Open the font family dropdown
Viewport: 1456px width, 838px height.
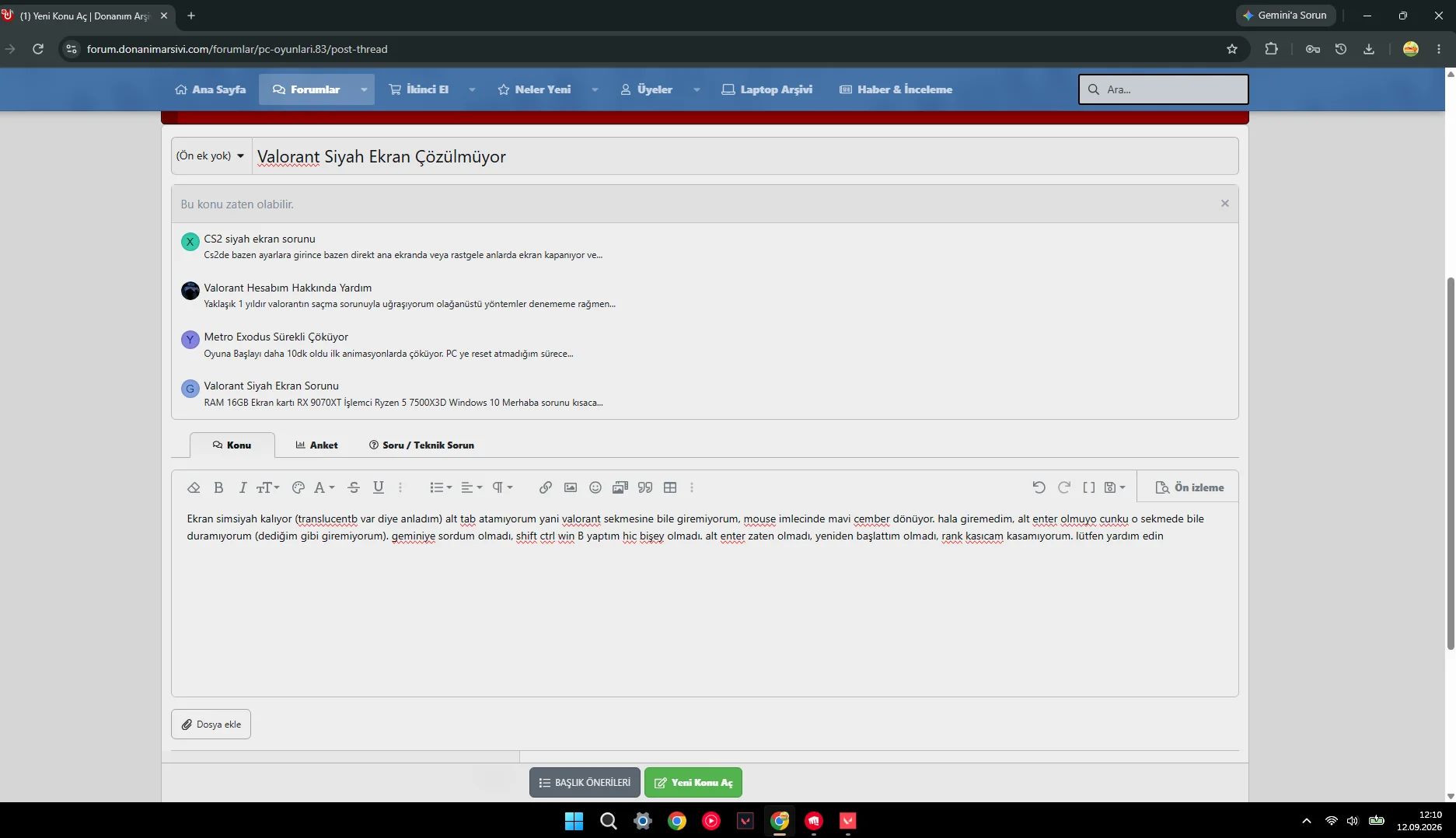(324, 487)
